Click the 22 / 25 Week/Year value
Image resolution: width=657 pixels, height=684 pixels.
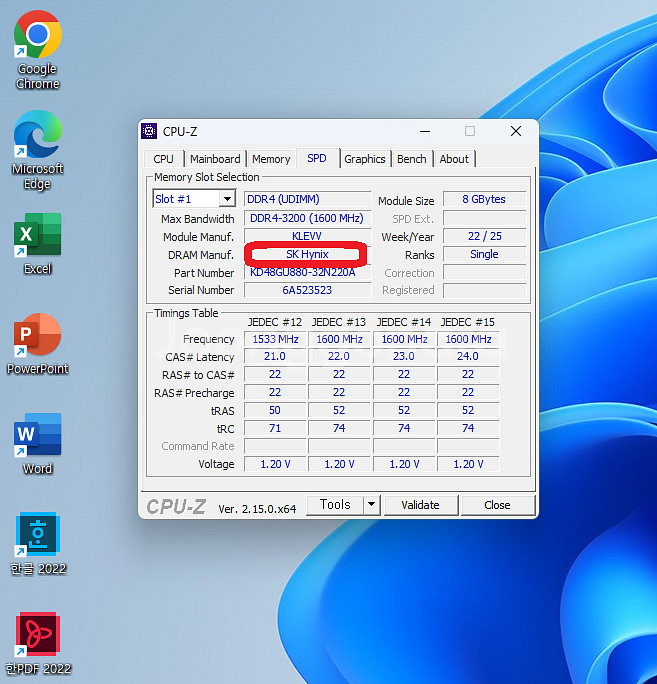click(x=484, y=236)
